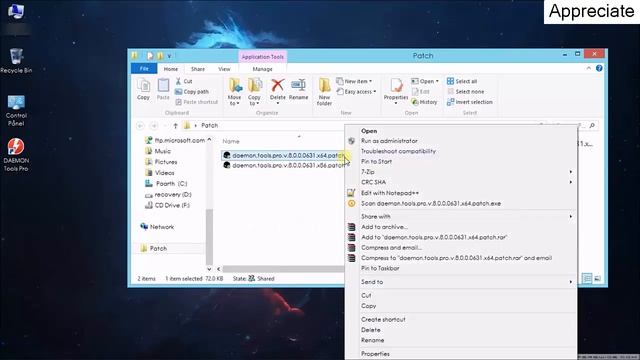The height and width of the screenshot is (360, 640).
Task: Click Paste shortcut in the ribbon
Action: 196,102
